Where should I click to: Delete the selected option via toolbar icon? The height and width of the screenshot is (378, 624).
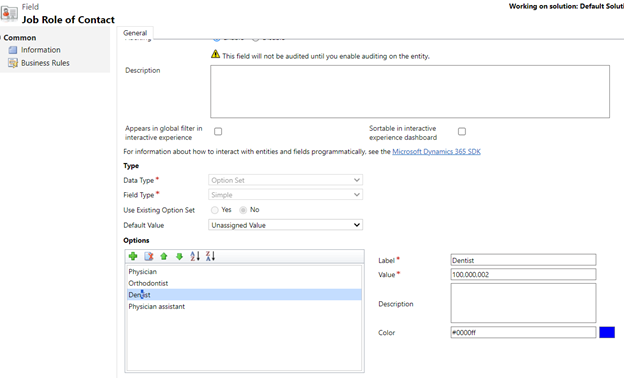click(149, 256)
